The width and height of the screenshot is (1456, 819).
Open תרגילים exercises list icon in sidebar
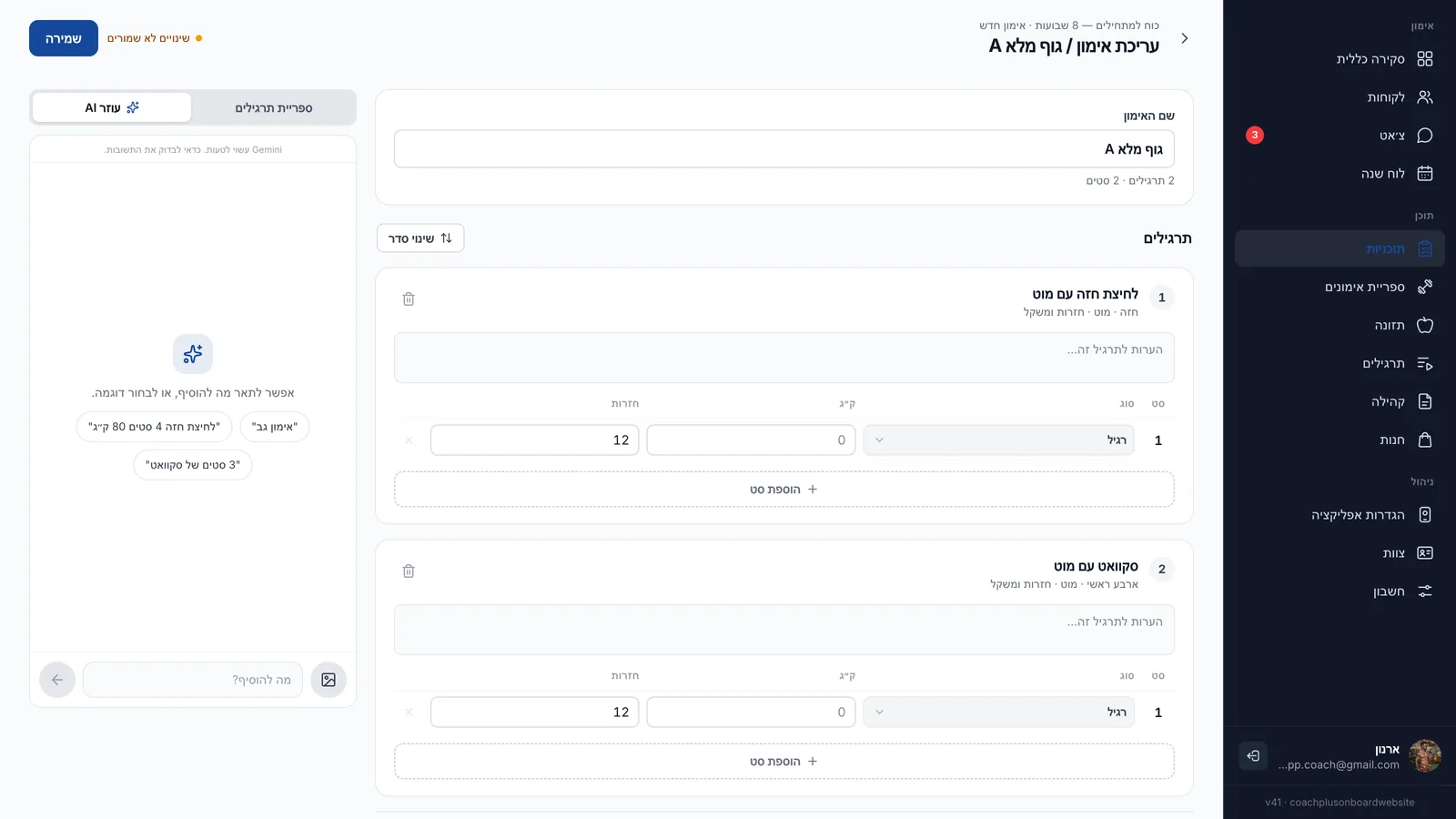[x=1425, y=363]
